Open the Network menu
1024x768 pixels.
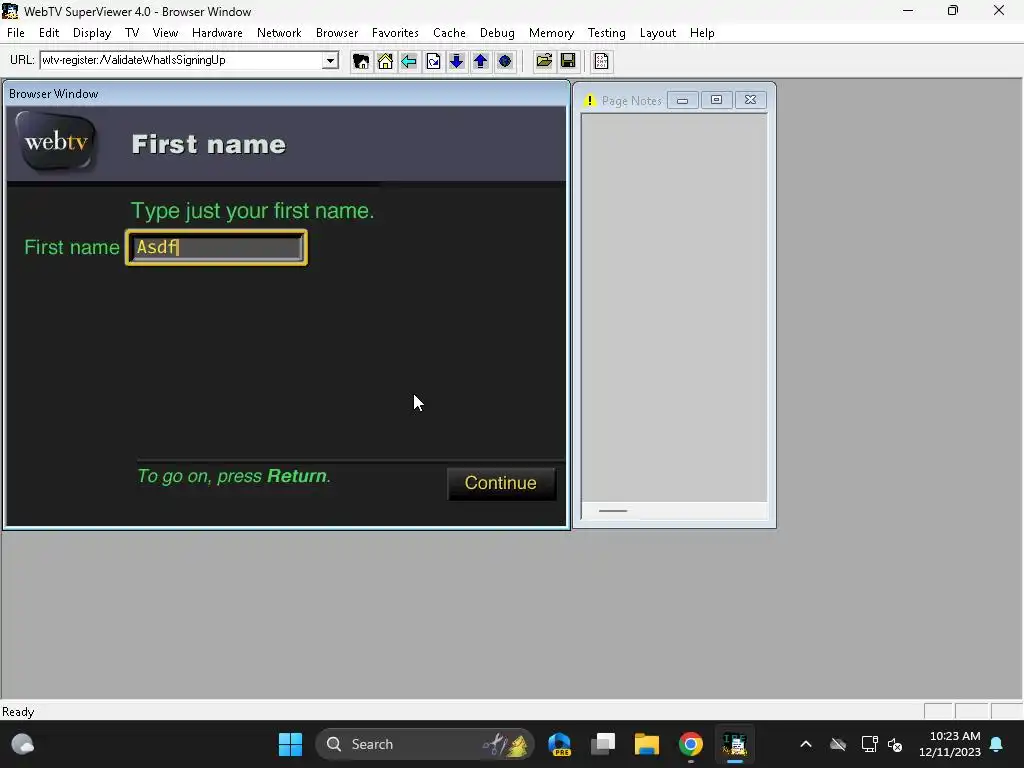point(279,33)
